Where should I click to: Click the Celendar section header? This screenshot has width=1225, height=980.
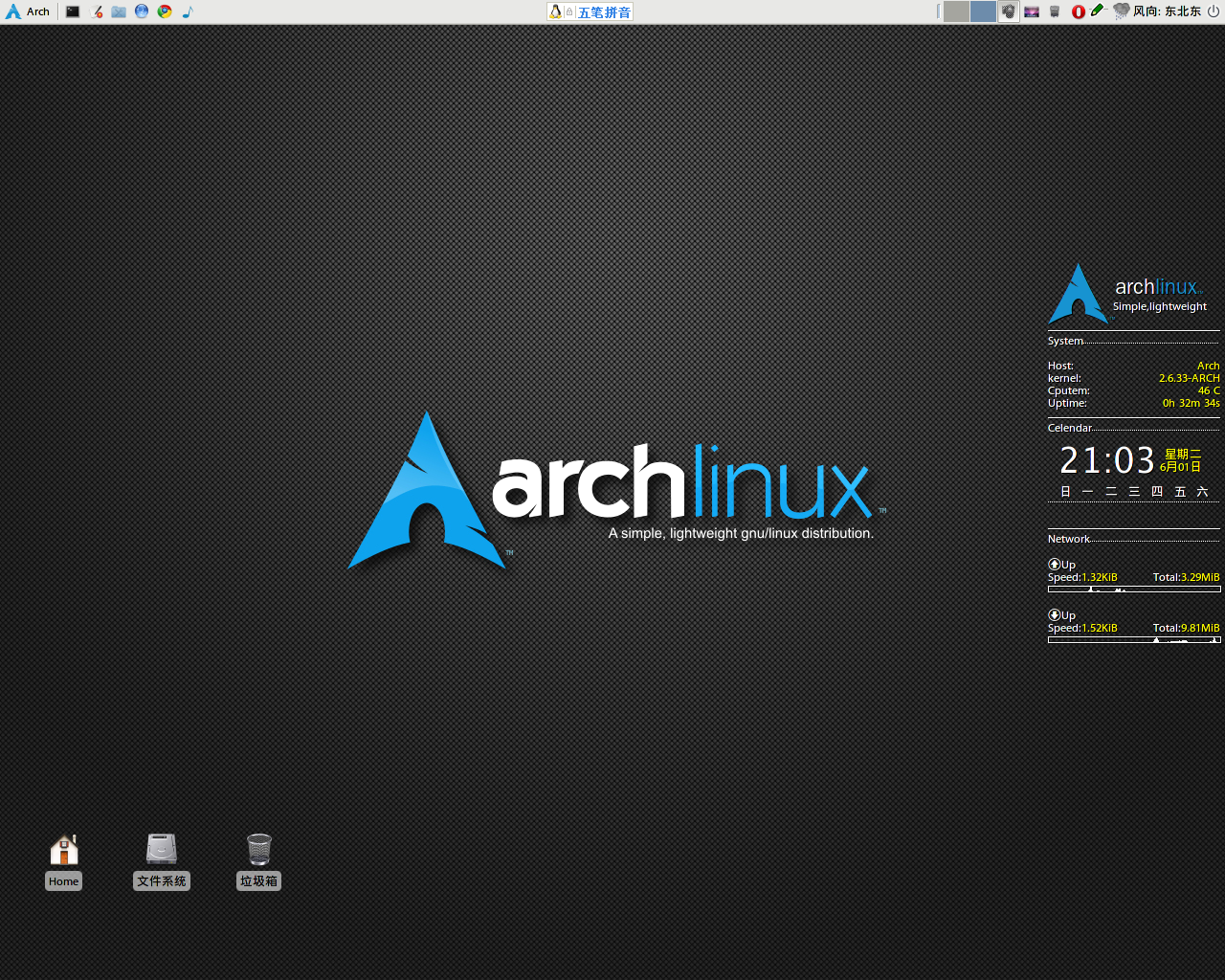pyautogui.click(x=1070, y=428)
